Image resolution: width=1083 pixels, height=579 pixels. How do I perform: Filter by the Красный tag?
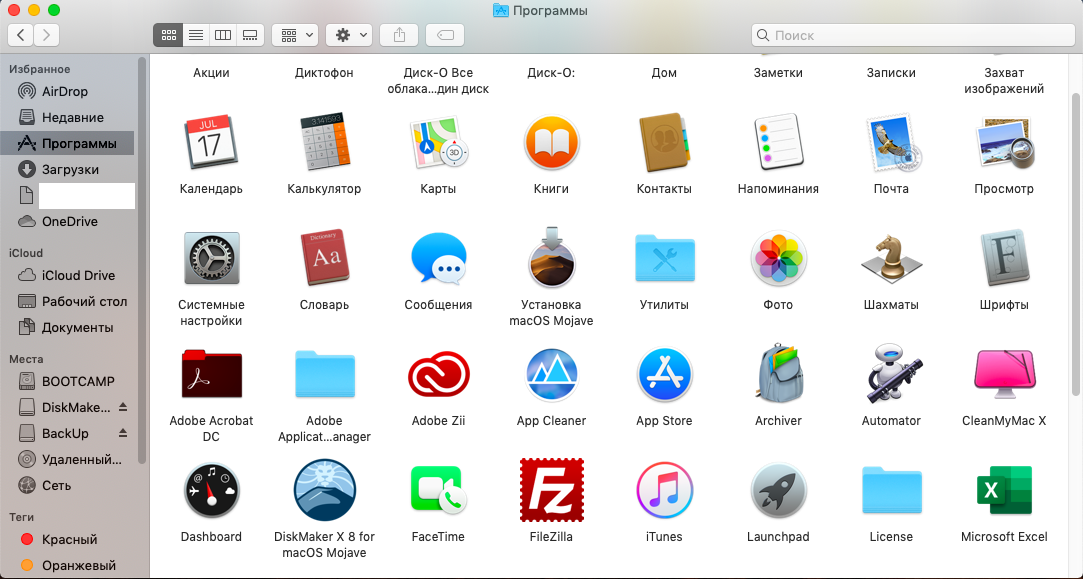68,540
